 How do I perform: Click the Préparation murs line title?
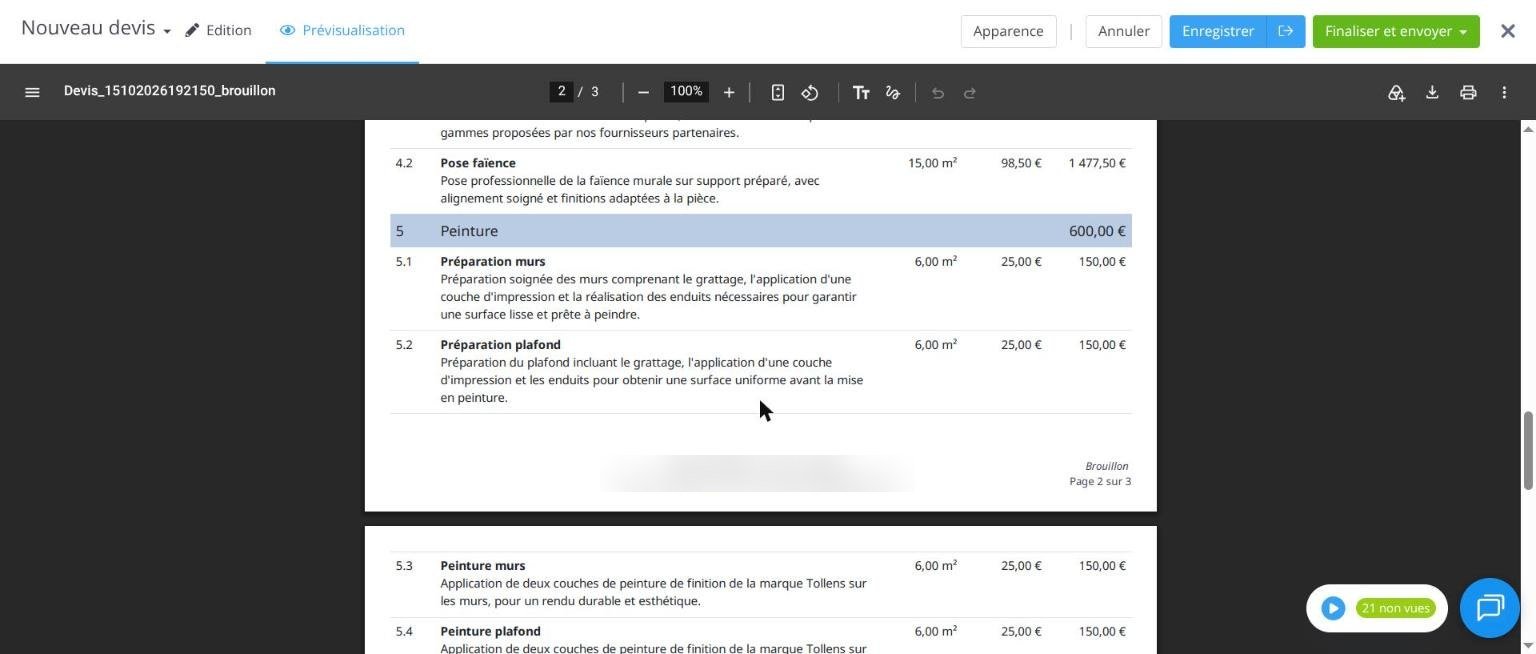pos(493,262)
